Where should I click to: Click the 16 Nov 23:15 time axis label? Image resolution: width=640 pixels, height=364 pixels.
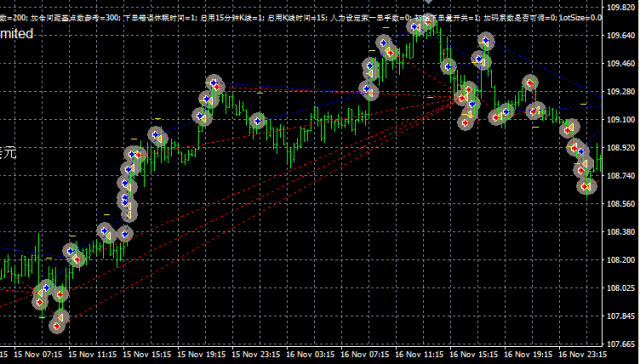click(582, 354)
